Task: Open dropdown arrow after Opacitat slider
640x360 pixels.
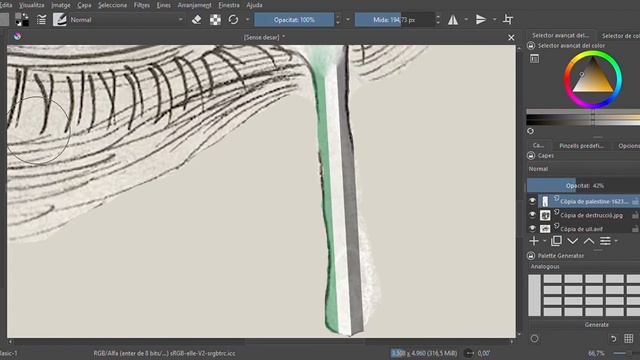Action: point(348,19)
